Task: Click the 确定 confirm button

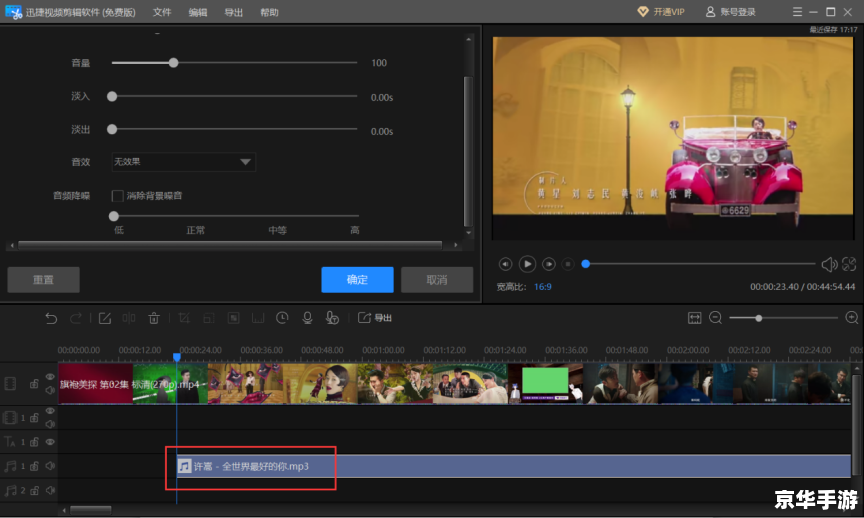Action: click(357, 280)
